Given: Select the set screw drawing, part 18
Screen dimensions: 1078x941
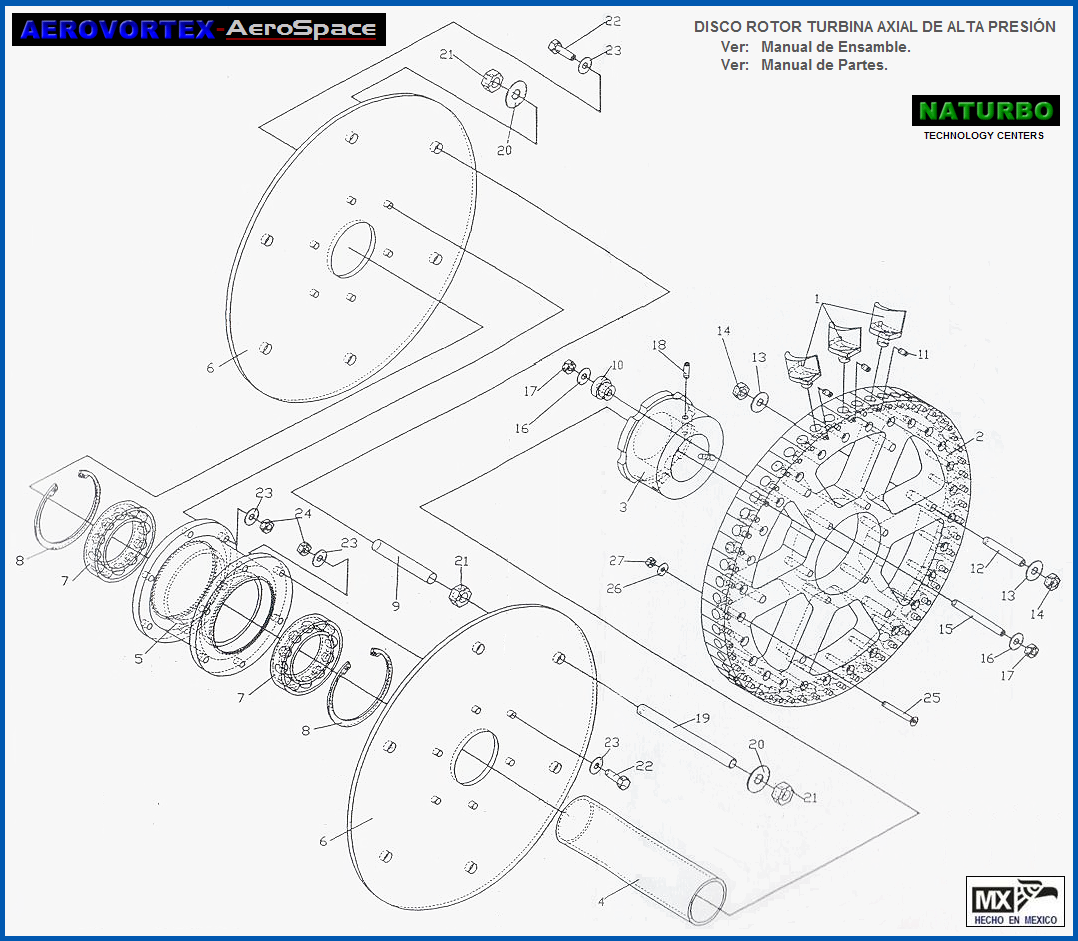Looking at the screenshot, I should (686, 368).
